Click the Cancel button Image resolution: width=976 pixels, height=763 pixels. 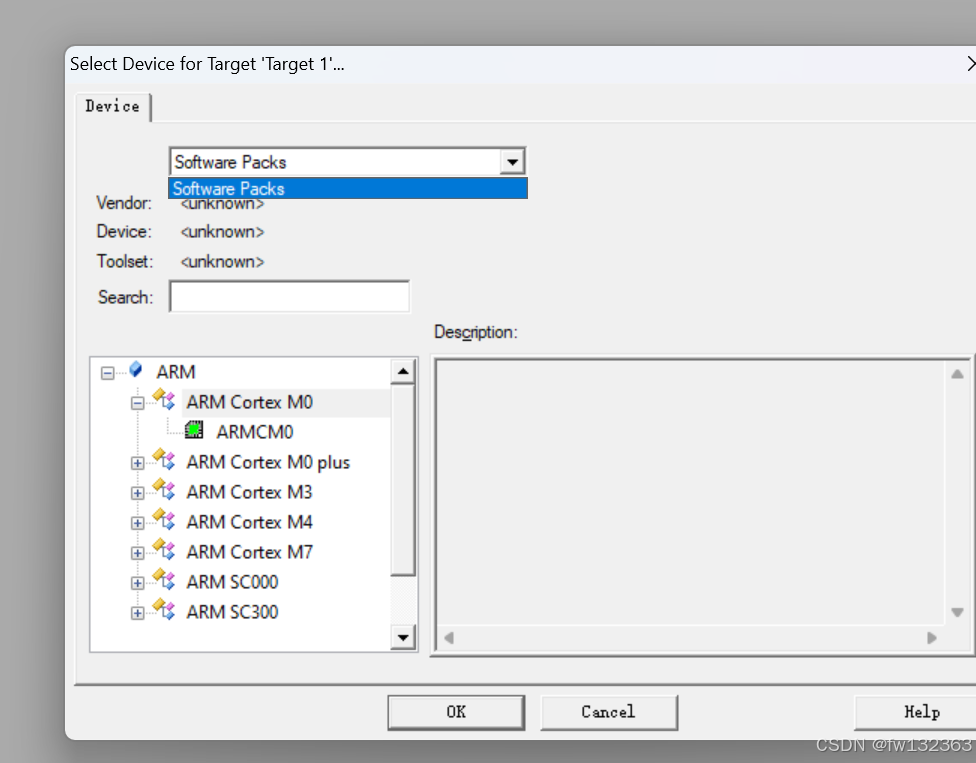[609, 712]
